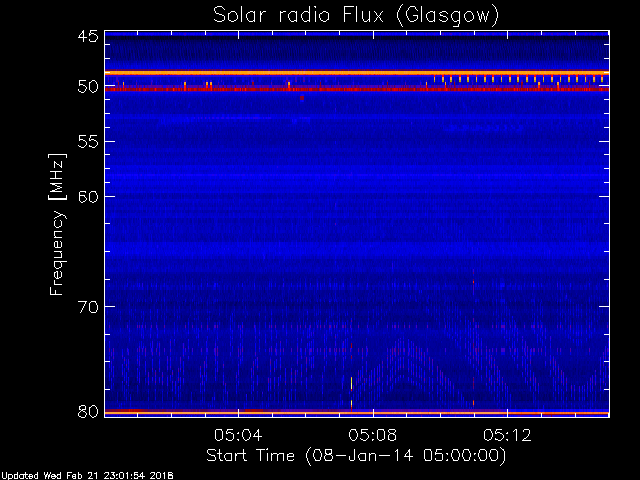Select the 05:12 time tick label
This screenshot has width=640, height=480.
[x=508, y=435]
